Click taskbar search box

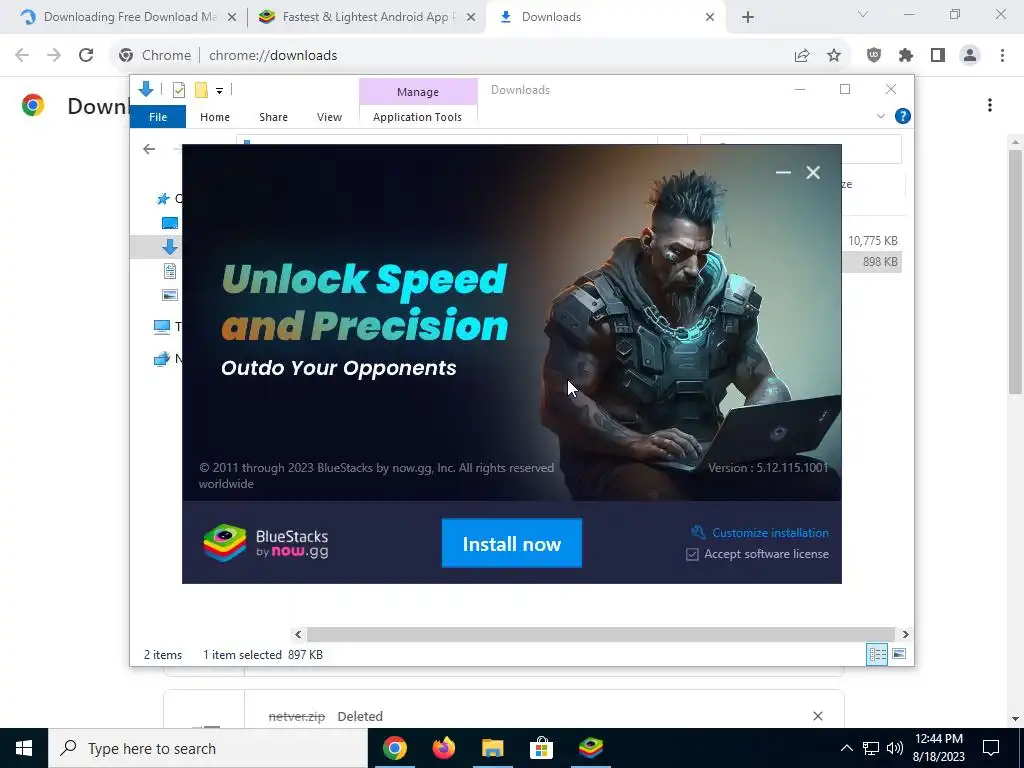tap(208, 748)
